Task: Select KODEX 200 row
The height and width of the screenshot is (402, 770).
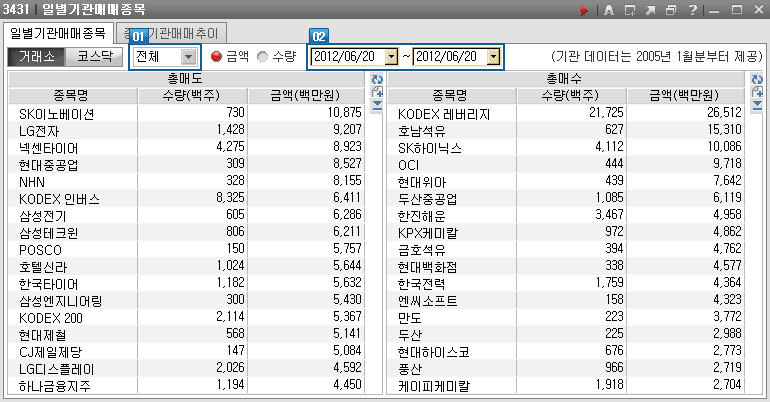Action: (187, 318)
